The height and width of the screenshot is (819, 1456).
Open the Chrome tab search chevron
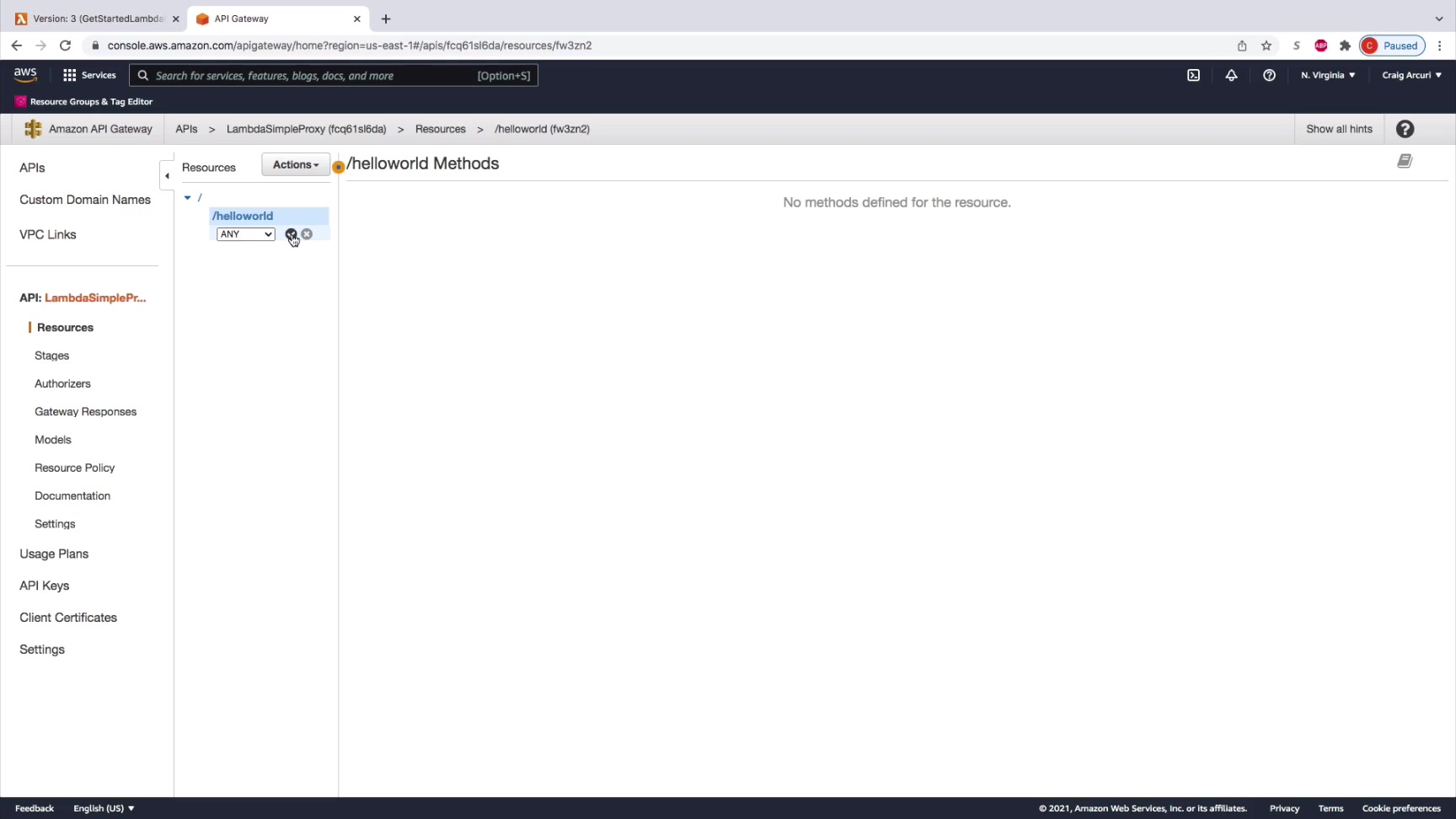click(x=1439, y=19)
